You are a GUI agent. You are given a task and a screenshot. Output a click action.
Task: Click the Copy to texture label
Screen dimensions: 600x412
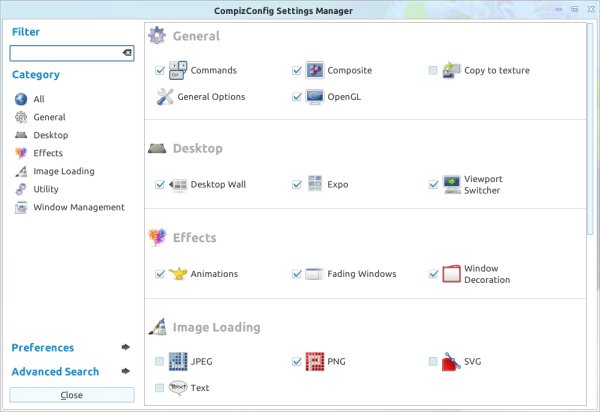[x=497, y=70]
